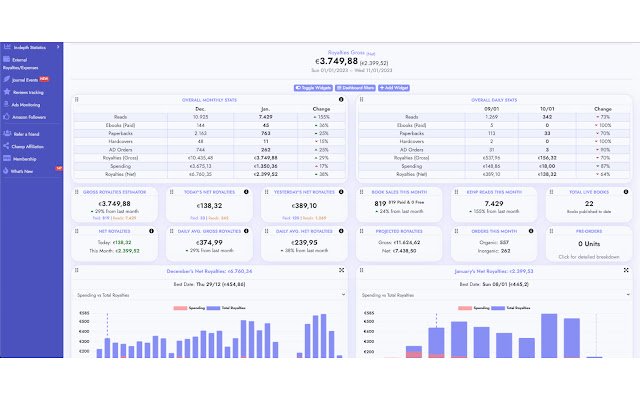Maximize December's Net Royalties chart
The height and width of the screenshot is (400, 640).
pos(341,270)
